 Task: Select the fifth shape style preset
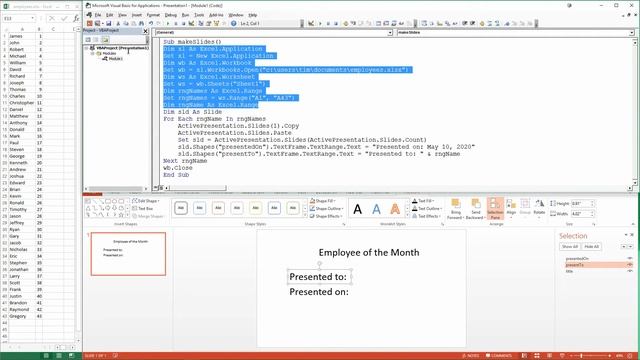point(256,208)
